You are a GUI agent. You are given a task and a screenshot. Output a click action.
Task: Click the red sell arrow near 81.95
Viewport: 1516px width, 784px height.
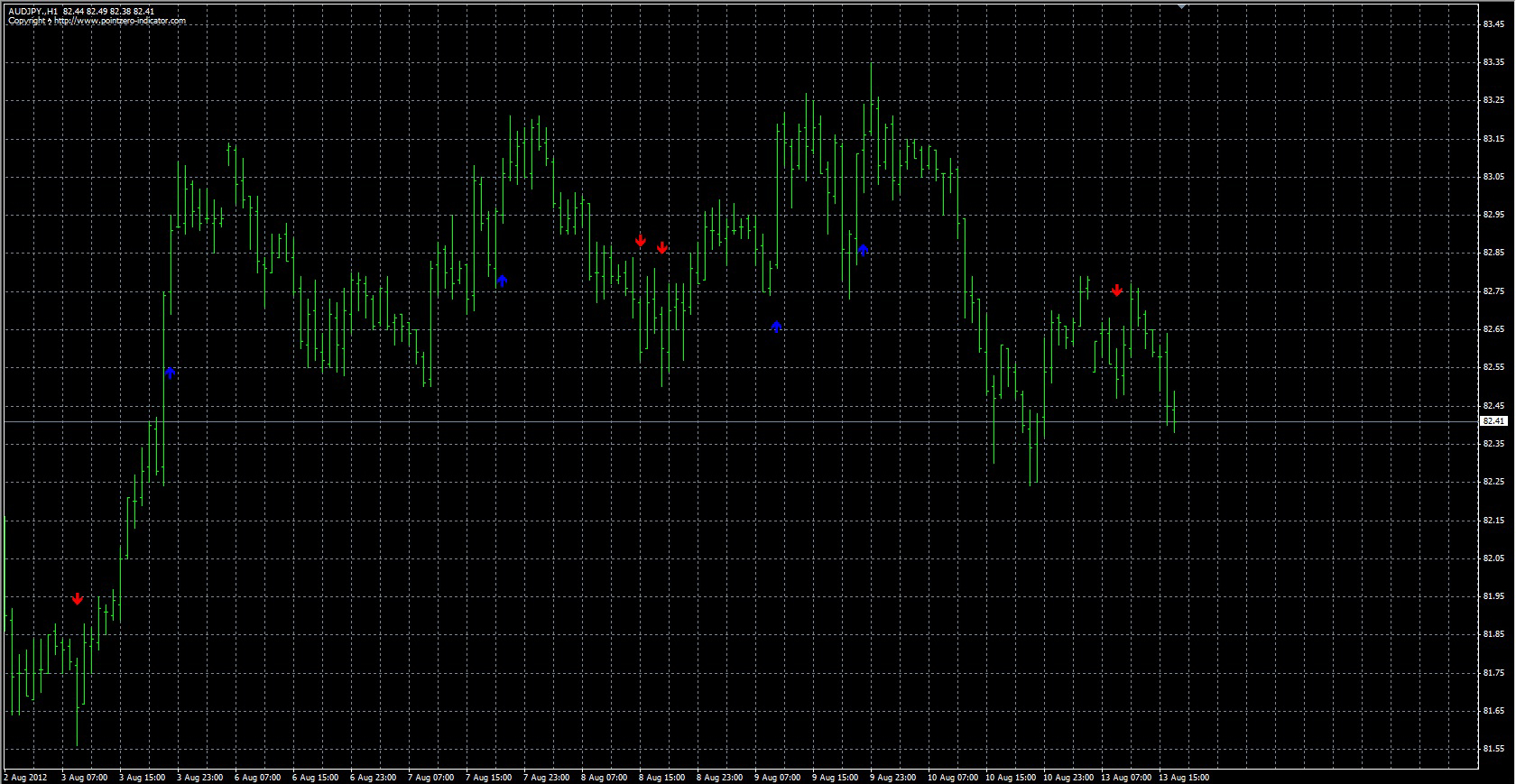(78, 599)
